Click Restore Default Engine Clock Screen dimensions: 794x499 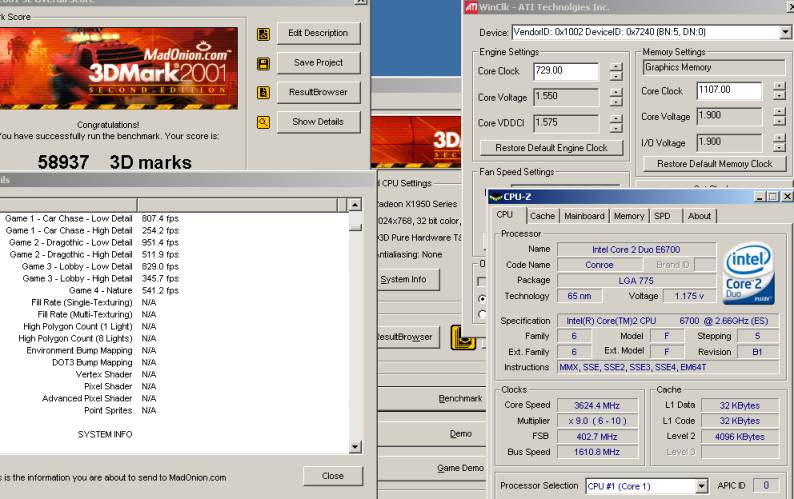coord(551,148)
